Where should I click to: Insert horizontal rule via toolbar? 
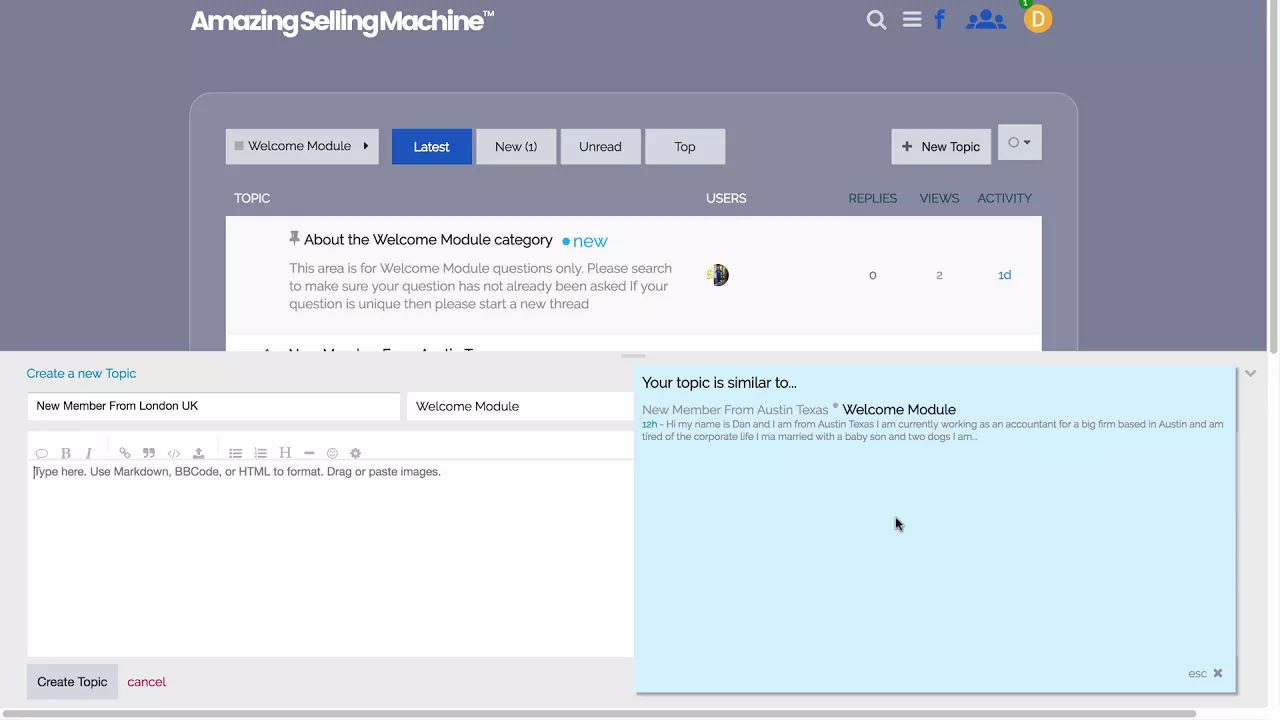click(x=309, y=453)
